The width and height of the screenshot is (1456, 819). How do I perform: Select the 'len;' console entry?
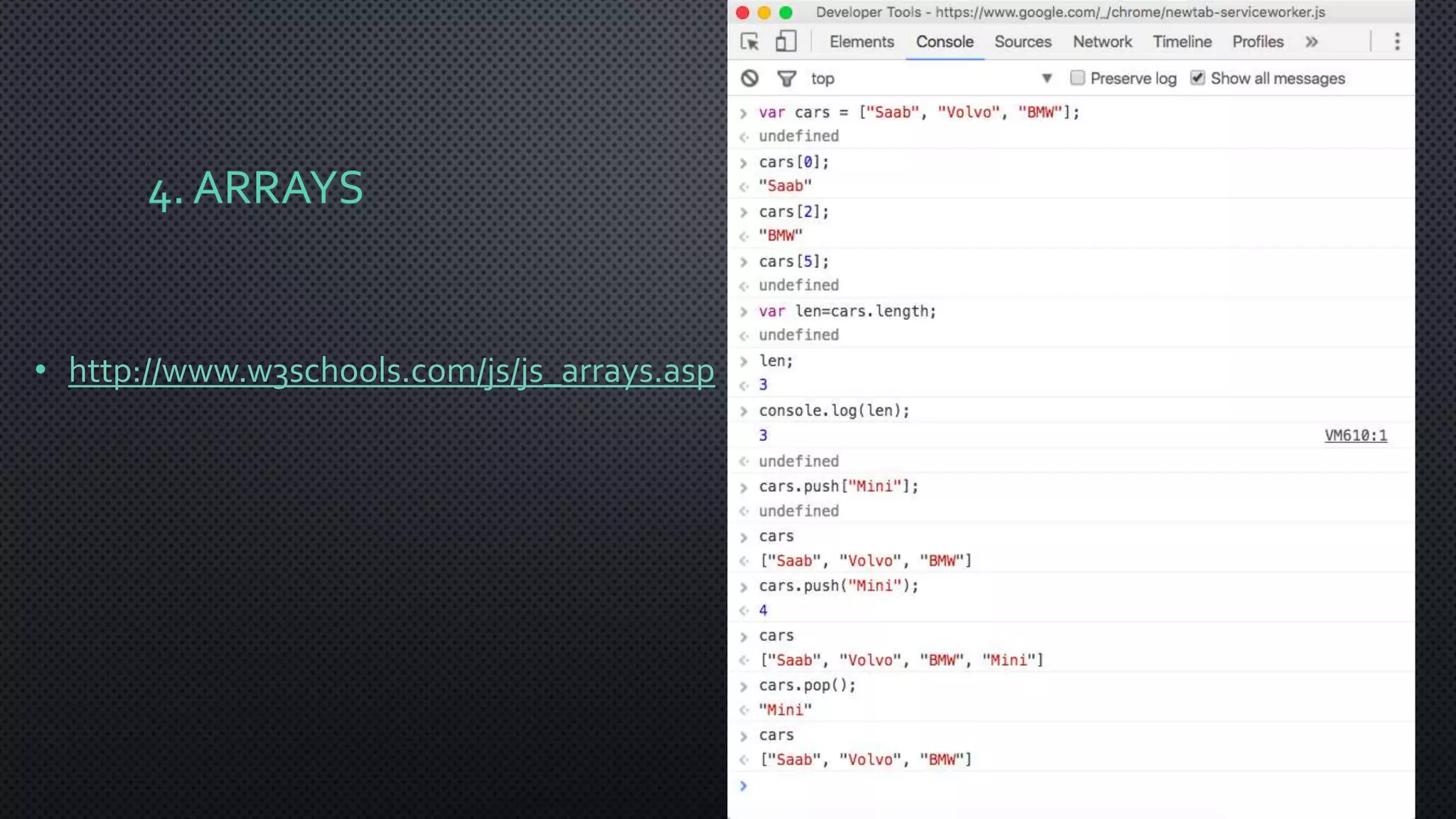click(x=776, y=361)
